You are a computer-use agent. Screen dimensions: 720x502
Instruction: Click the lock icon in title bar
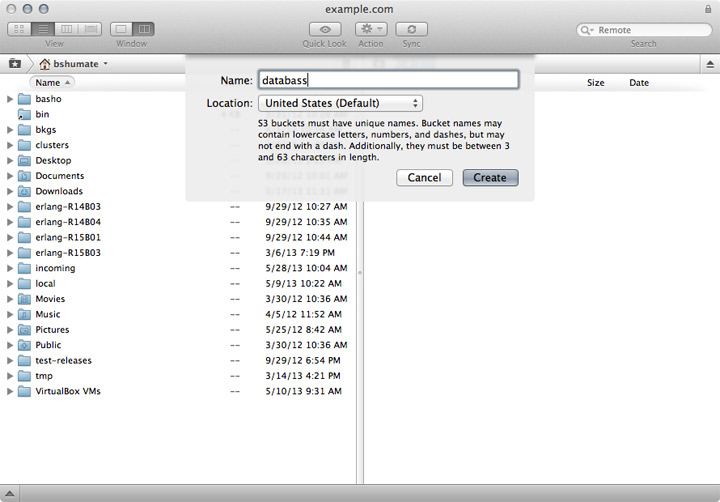tap(708, 9)
